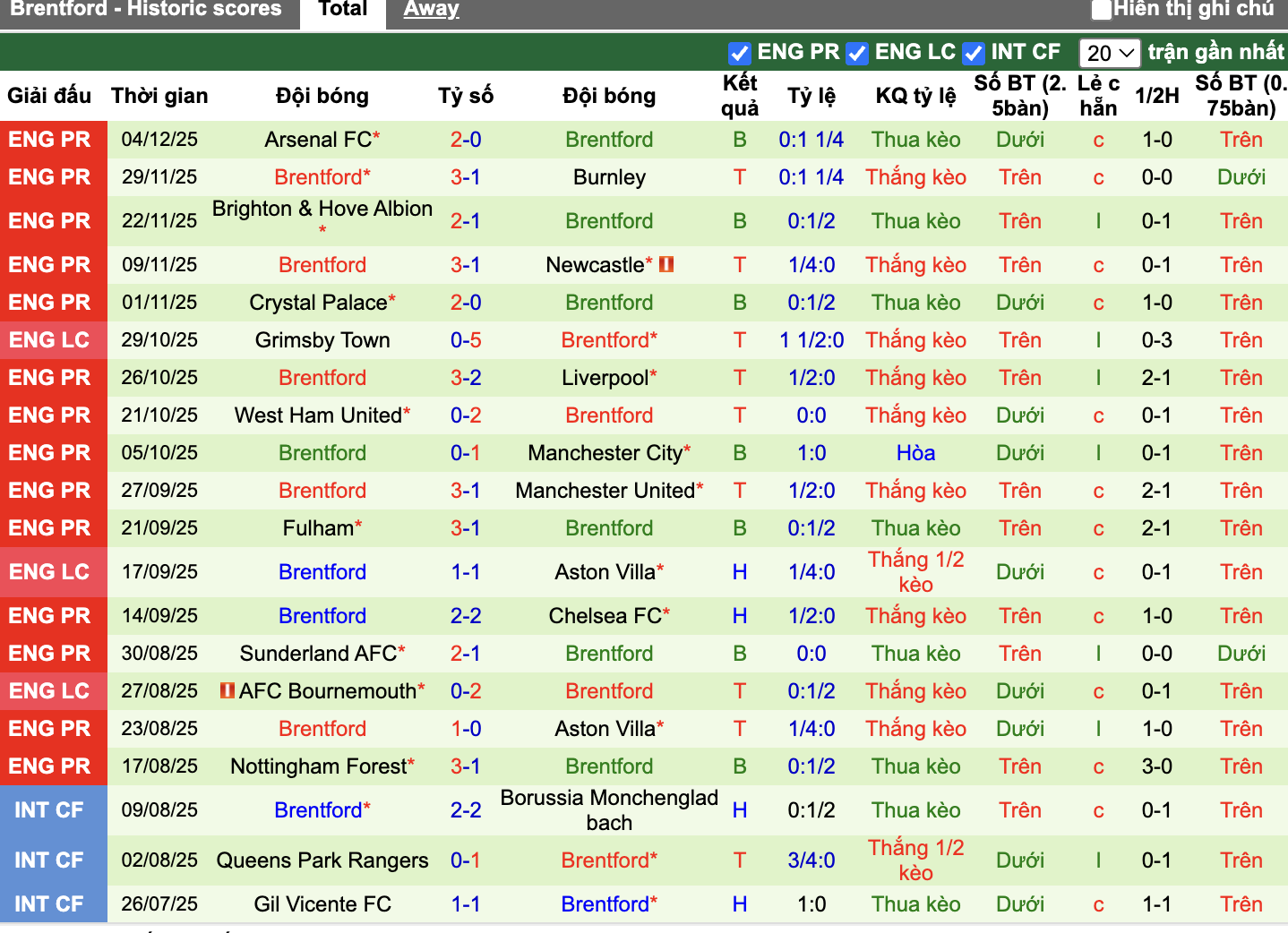Click the 2-2 score versus Chelsea FC
Screen dimensions: 1288x933
pyautogui.click(x=466, y=616)
